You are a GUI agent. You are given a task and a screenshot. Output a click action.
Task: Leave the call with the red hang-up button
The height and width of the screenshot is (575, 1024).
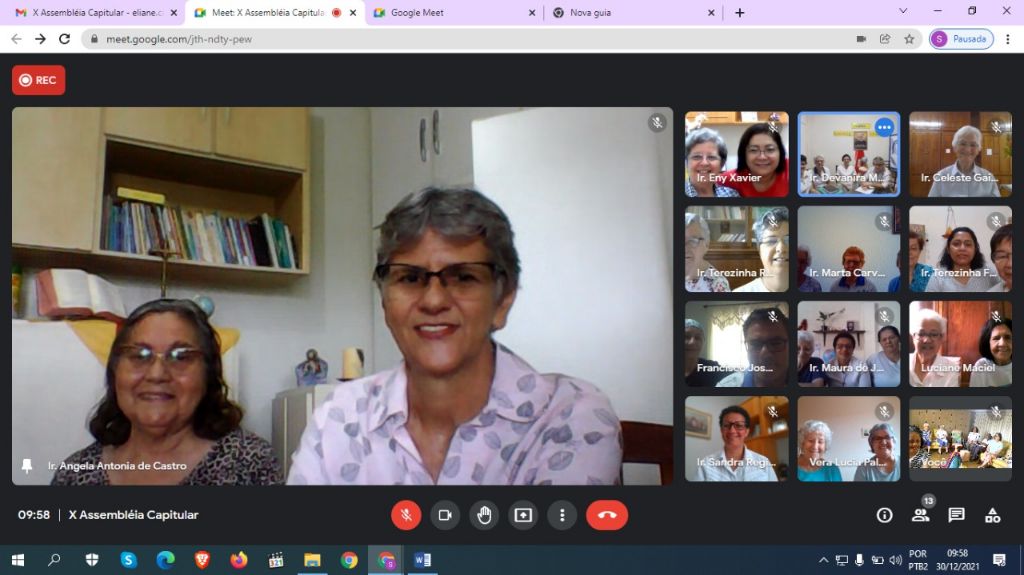[606, 515]
